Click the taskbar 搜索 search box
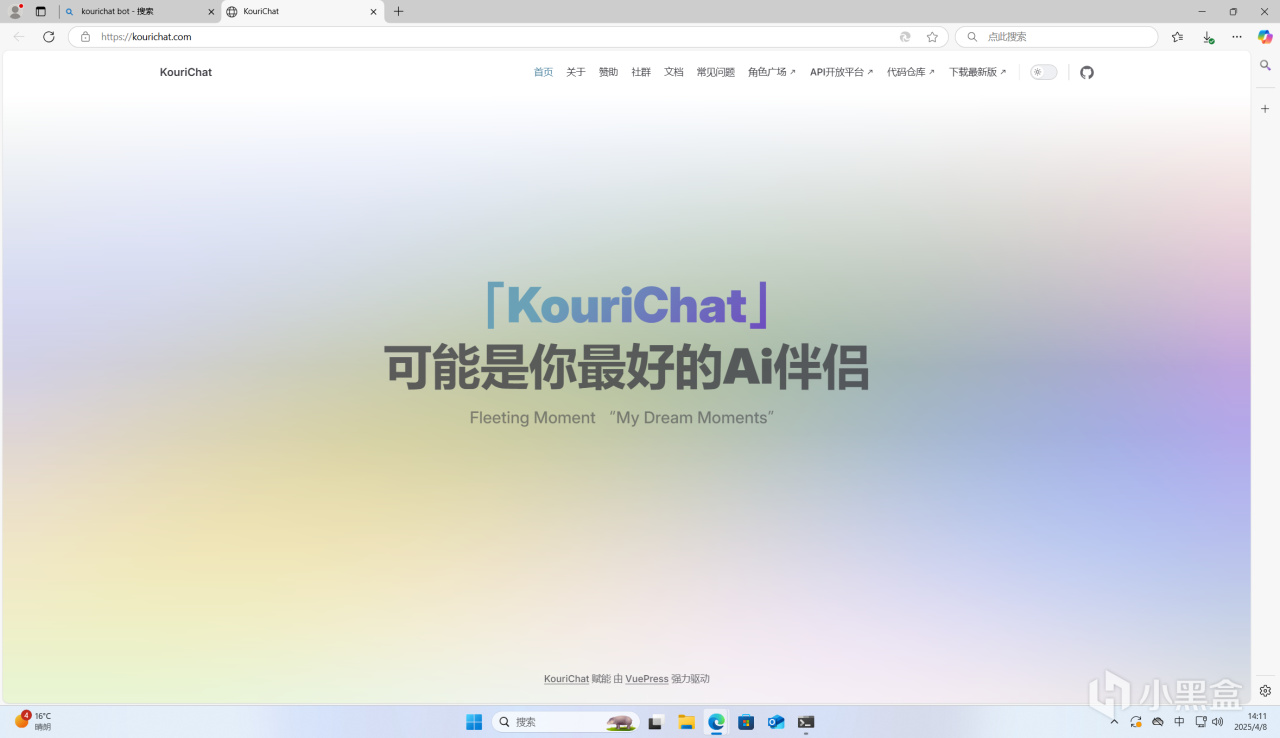Viewport: 1280px width, 738px height. (x=566, y=722)
